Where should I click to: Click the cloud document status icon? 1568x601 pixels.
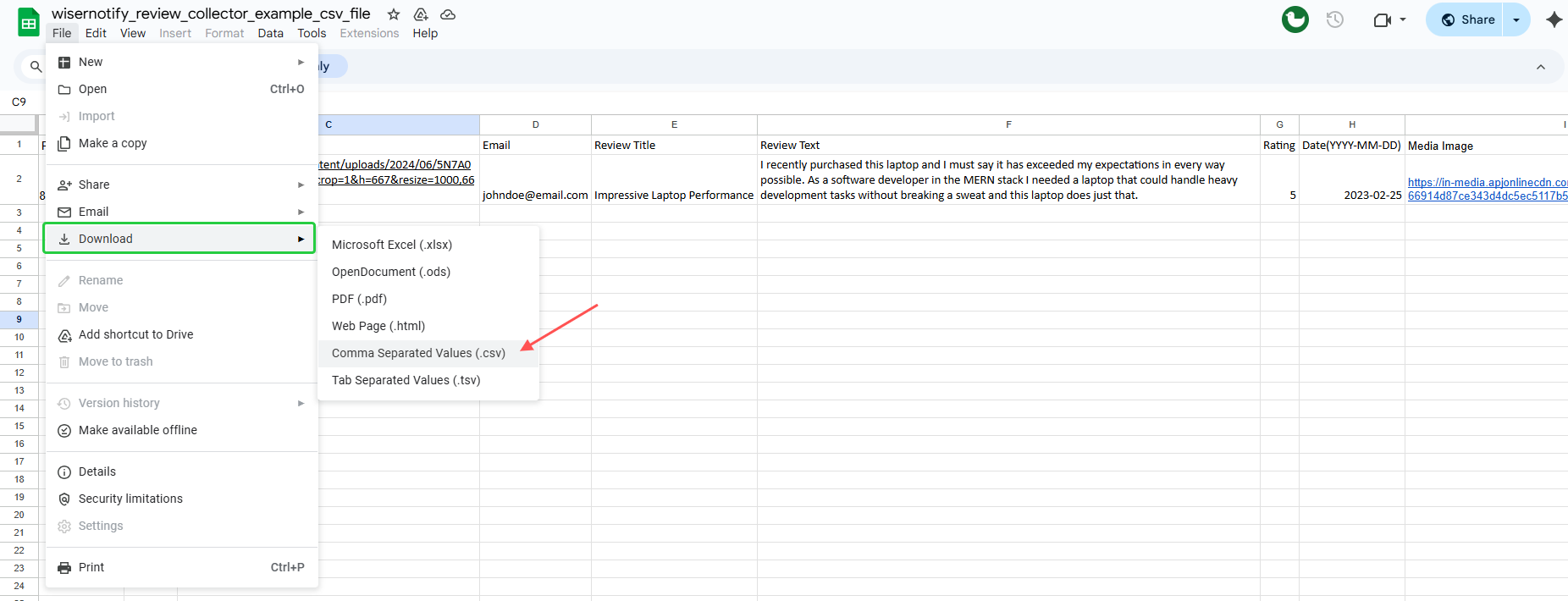tap(448, 14)
